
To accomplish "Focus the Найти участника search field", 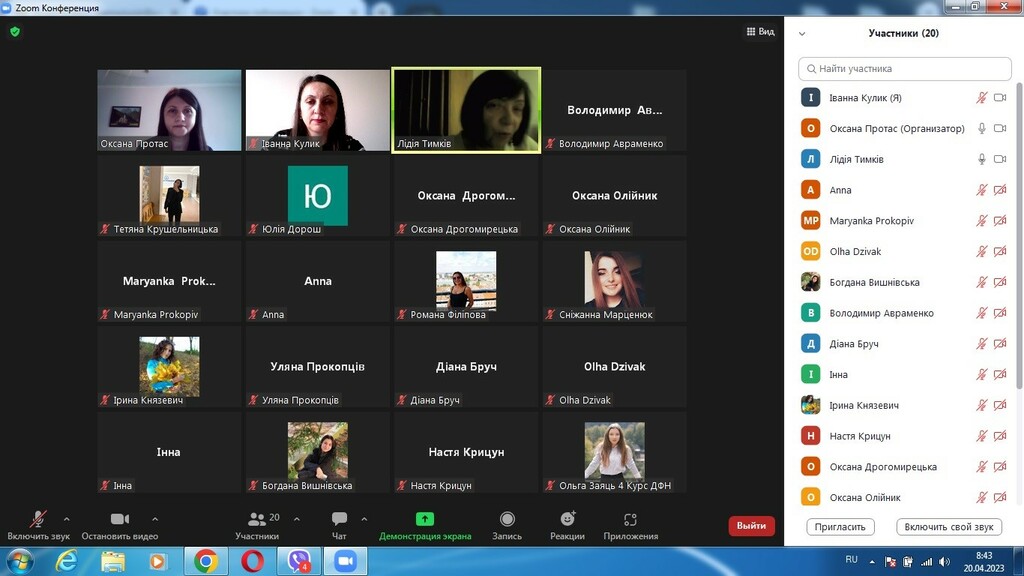I will (904, 69).
